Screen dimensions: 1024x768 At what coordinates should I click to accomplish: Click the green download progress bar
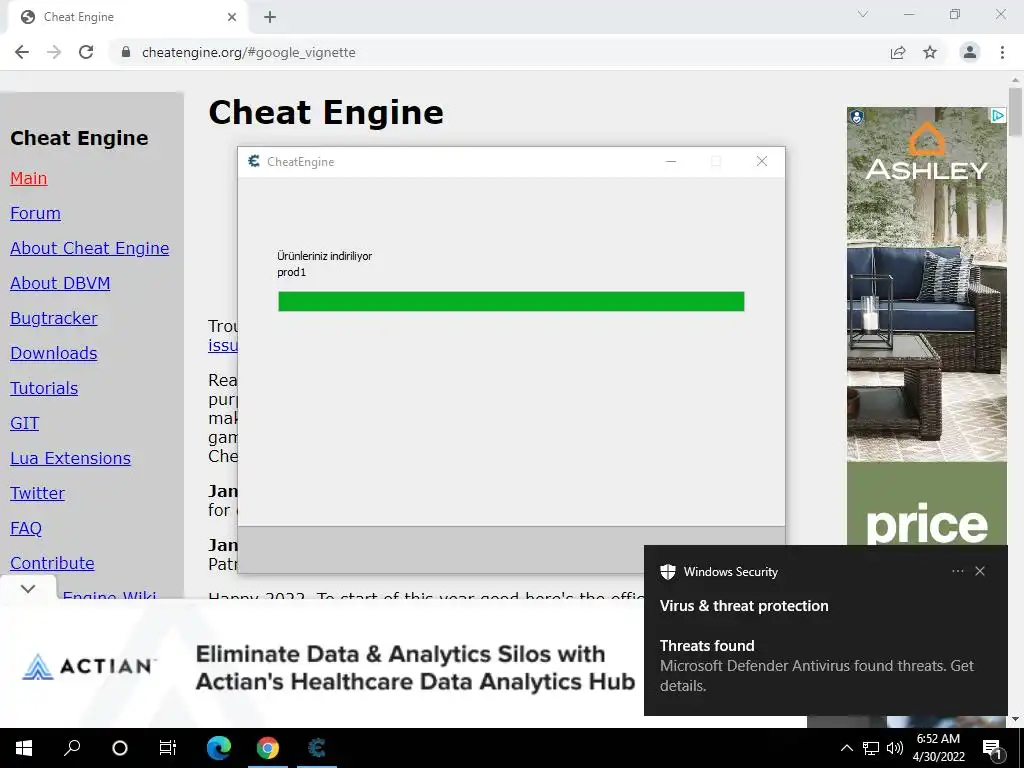[x=511, y=301]
